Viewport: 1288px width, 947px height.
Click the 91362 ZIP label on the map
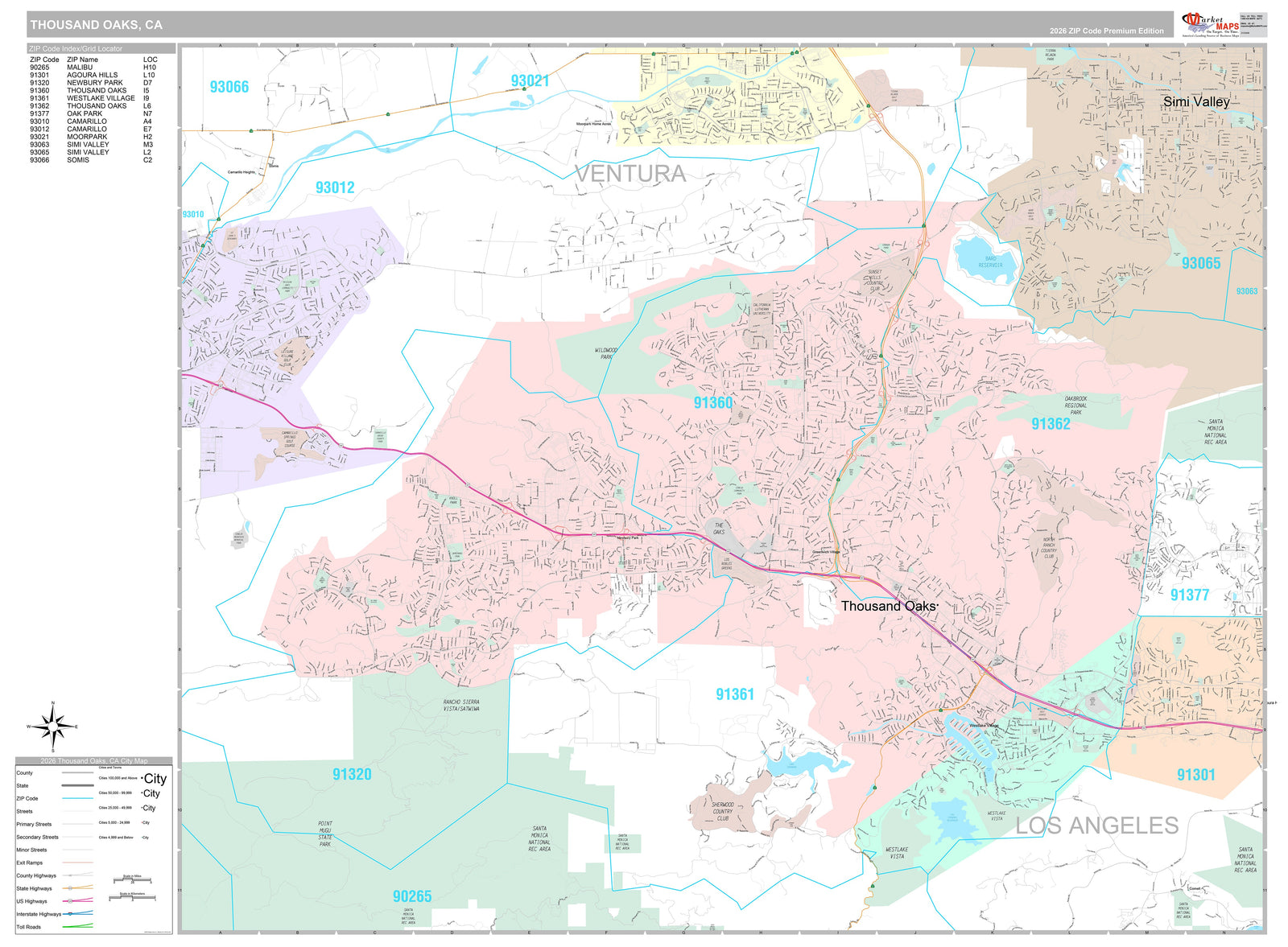tap(1051, 424)
